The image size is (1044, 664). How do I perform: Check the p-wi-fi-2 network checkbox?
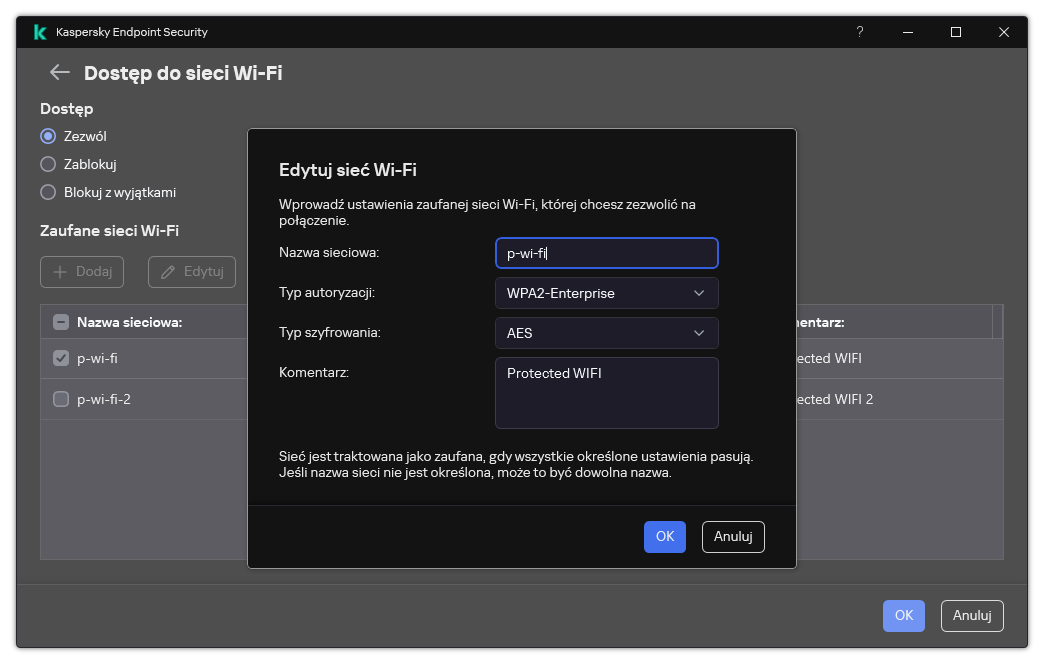point(61,399)
